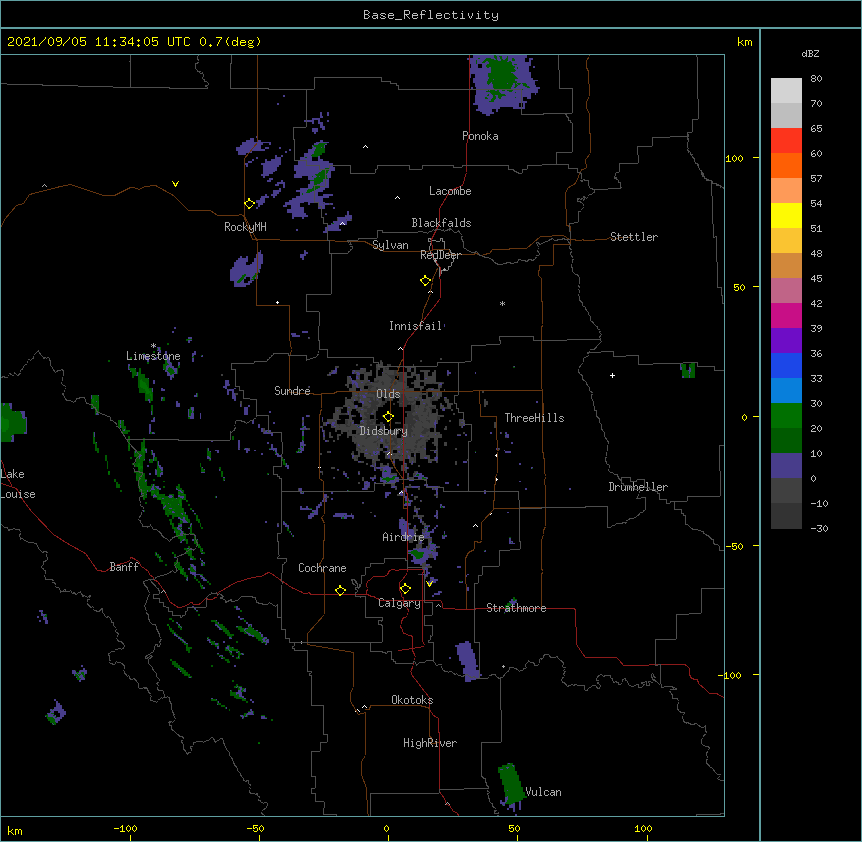Screen dimensions: 862x842
Task: Select the pink 45 dBZ legend swatch
Action: (x=786, y=291)
